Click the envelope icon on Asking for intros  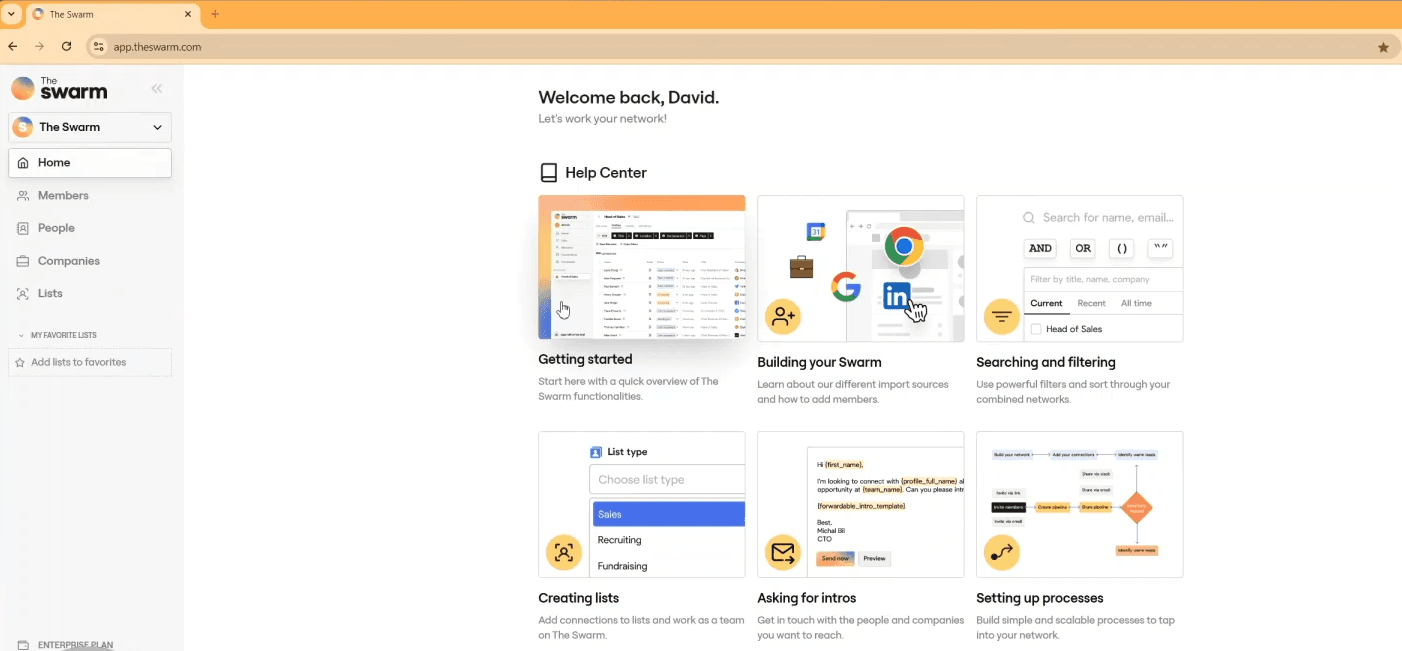coord(782,553)
